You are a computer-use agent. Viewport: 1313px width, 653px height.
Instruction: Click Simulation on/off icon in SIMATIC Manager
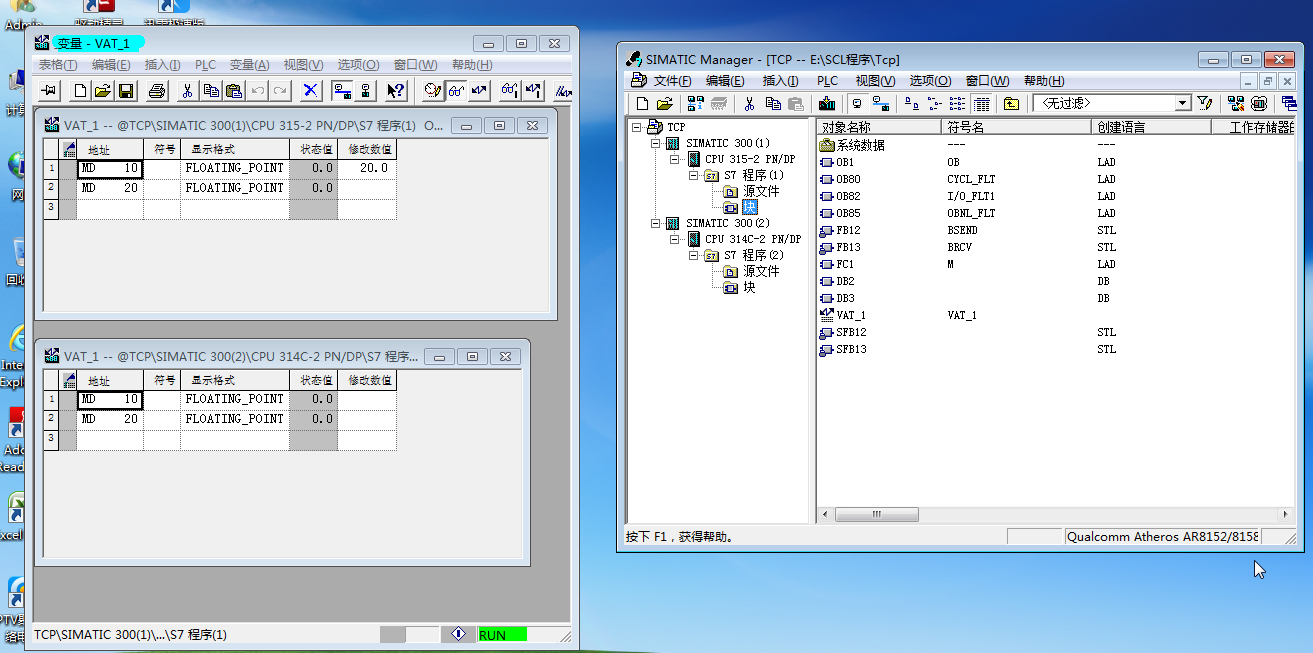coord(1258,103)
